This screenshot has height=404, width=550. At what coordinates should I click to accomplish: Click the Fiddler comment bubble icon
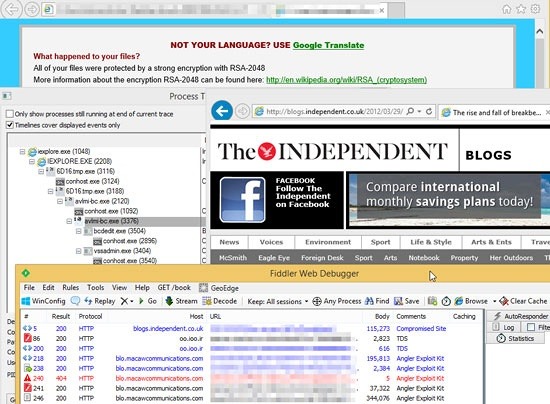pyautogui.click(x=75, y=301)
